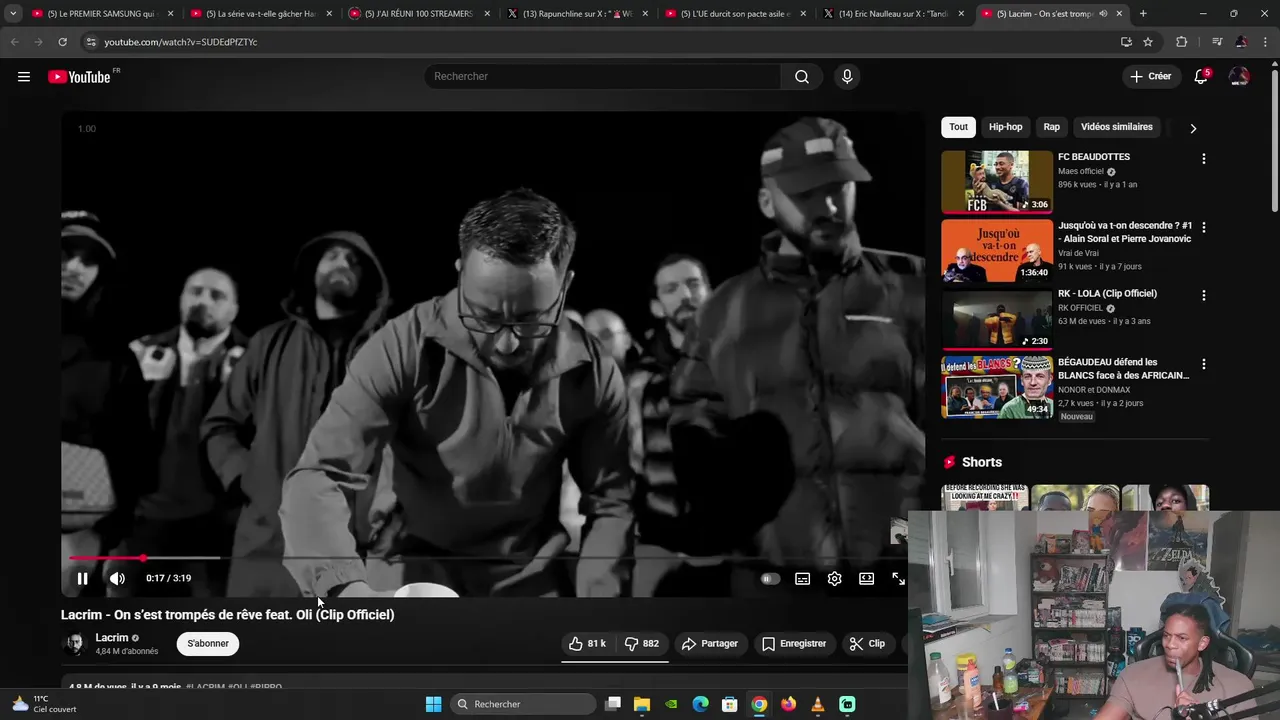Select the Vidéos similaires chip
The width and height of the screenshot is (1280, 720).
tap(1116, 127)
